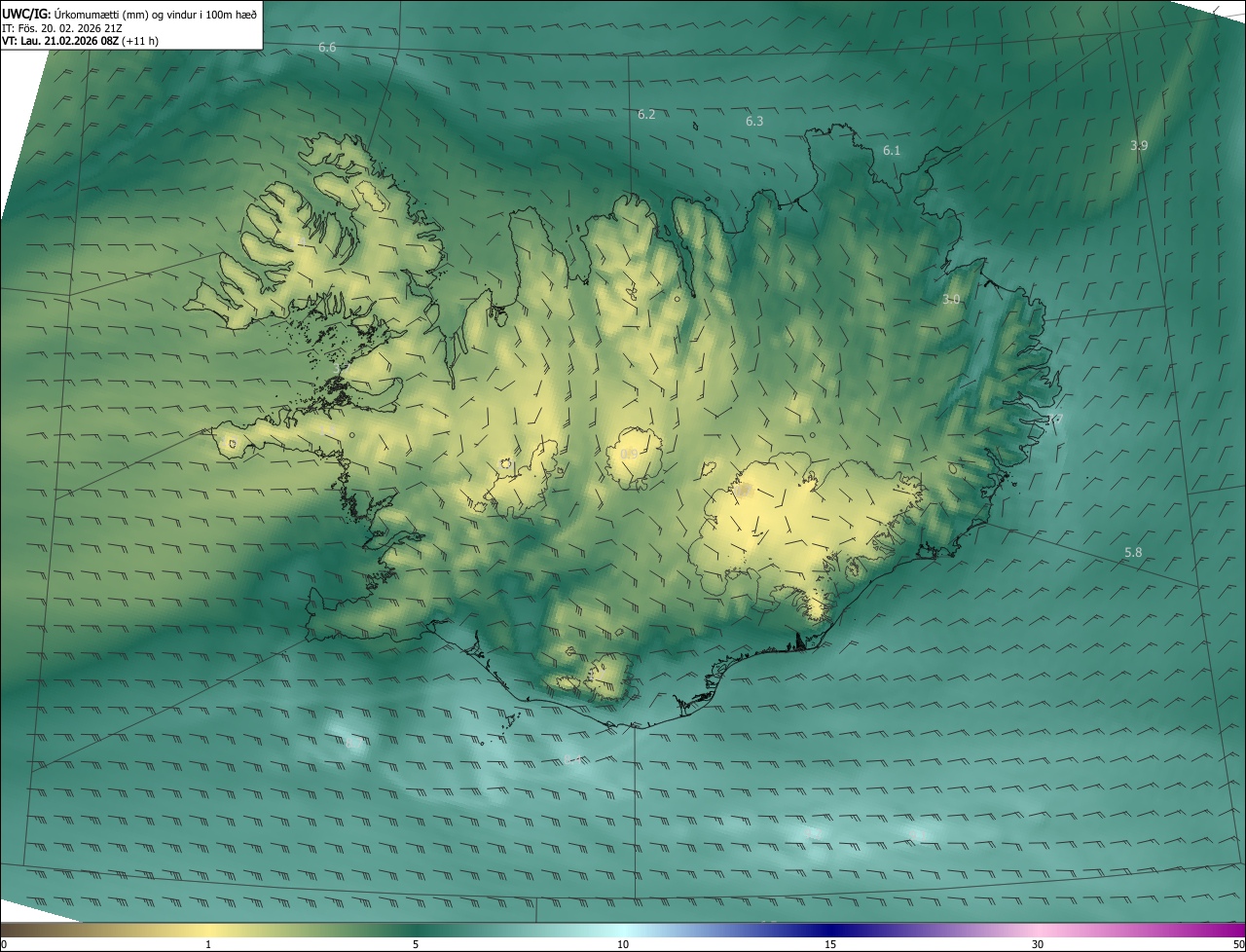Screen dimensions: 1246x952
Task: Click the 6.3 value label on map
Action: [754, 121]
